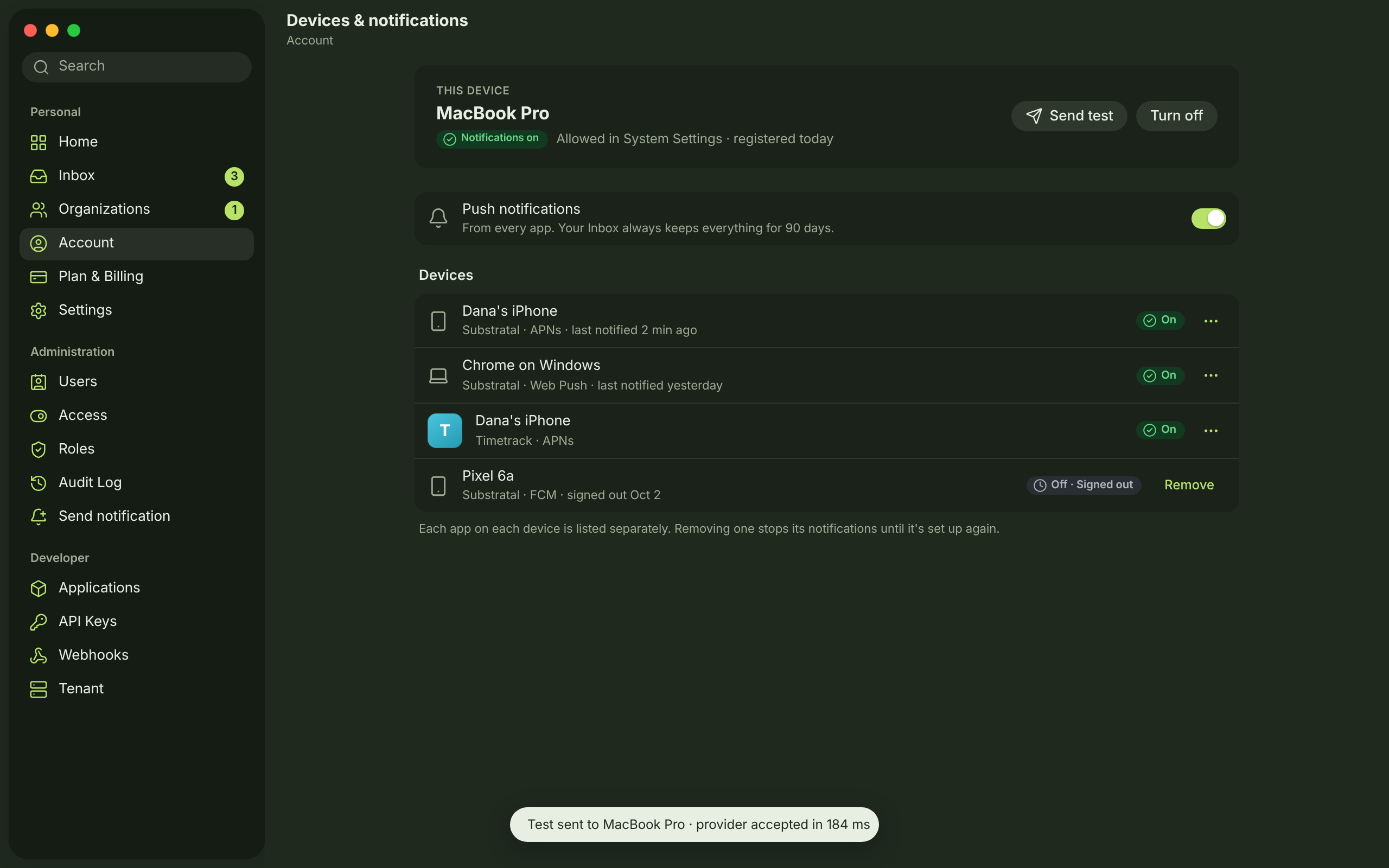This screenshot has height=868, width=1389.
Task: Remove the Pixel 6a device
Action: pos(1189,485)
